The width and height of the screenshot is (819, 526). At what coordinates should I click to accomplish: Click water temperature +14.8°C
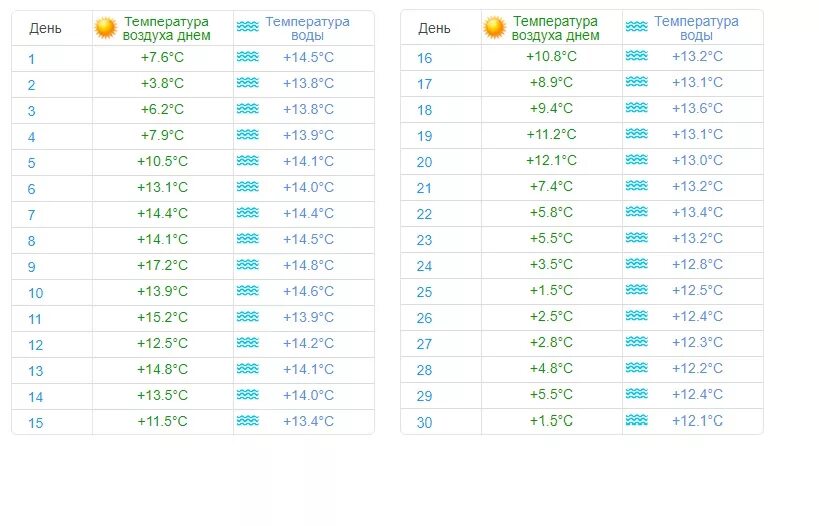[x=309, y=265]
